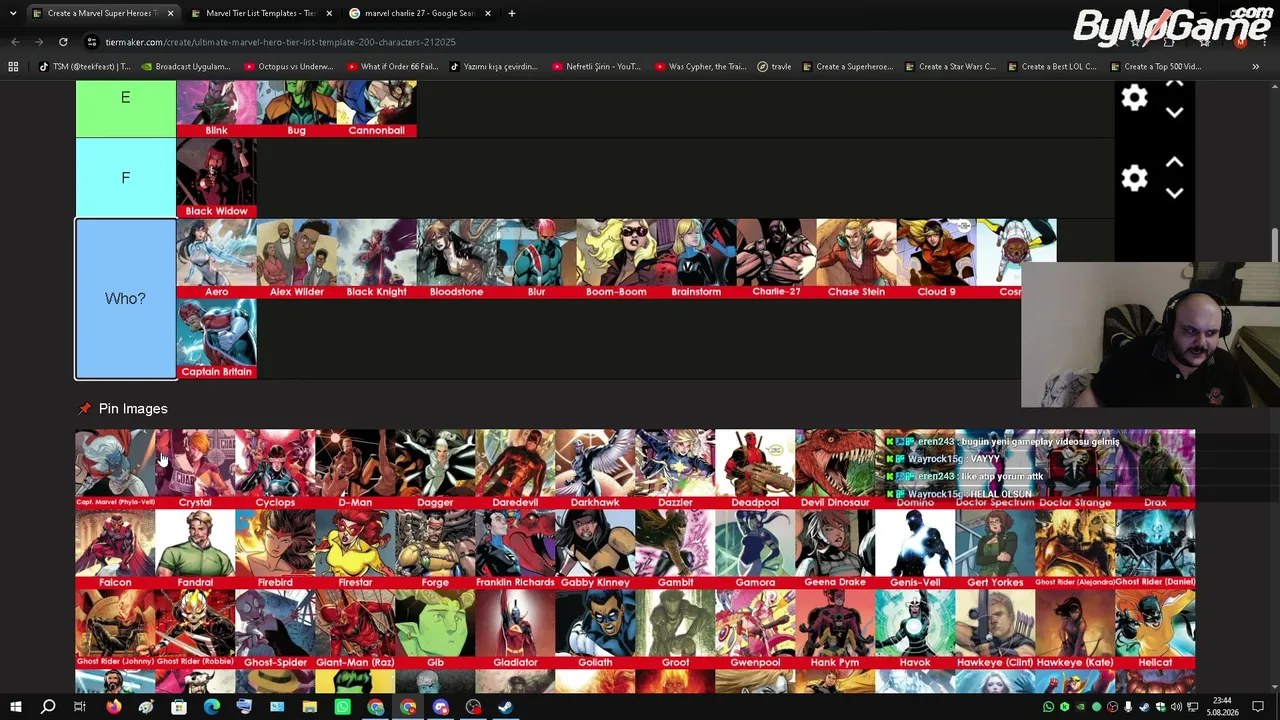This screenshot has height=720, width=1280.
Task: Select the Black Knight character image
Action: (376, 259)
